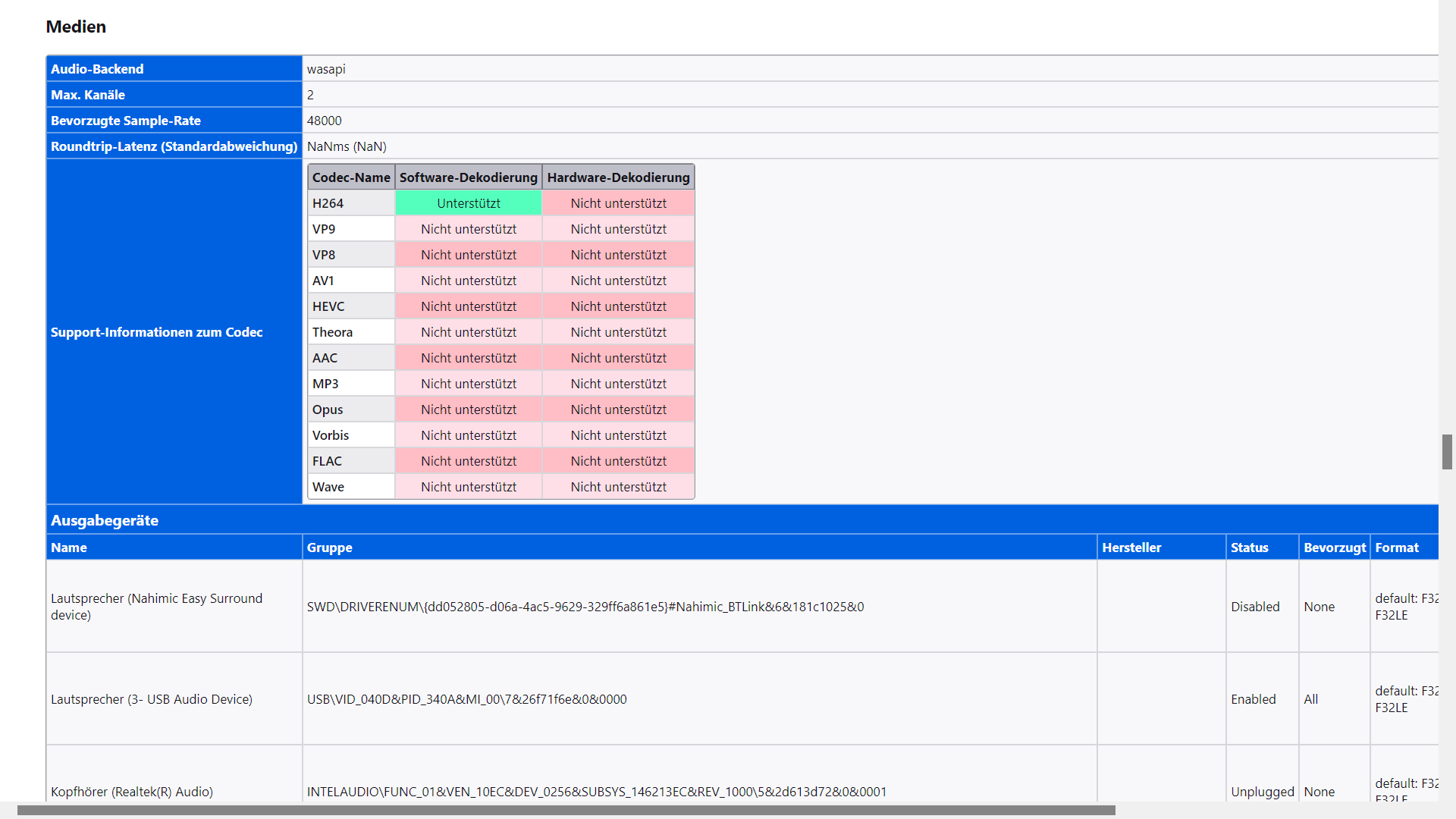Click the horizontal scrollbar thumb at bottom
1456x819 pixels.
coord(566,810)
